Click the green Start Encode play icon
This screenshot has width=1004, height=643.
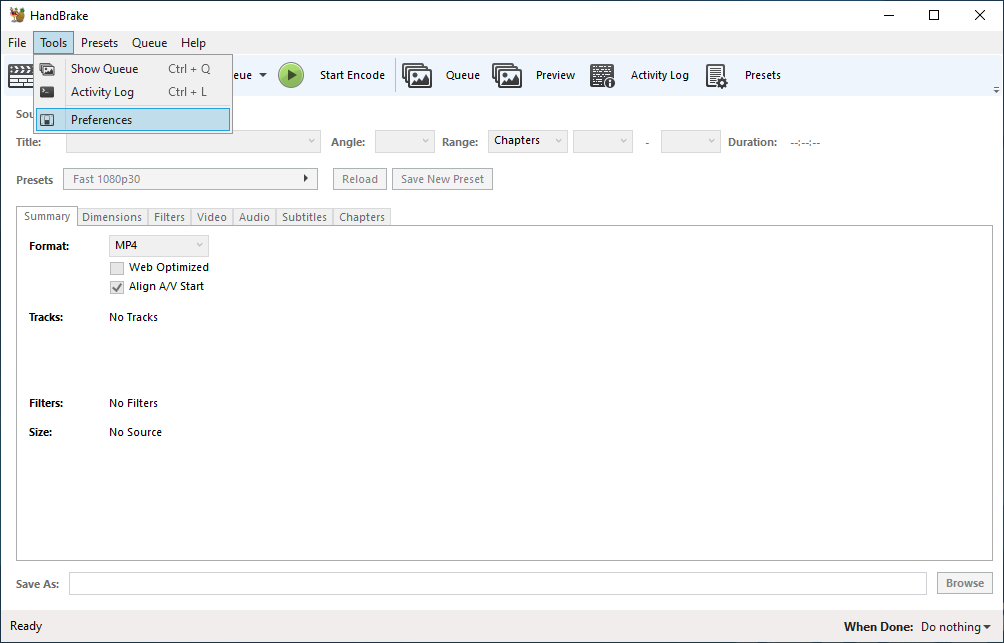click(291, 75)
